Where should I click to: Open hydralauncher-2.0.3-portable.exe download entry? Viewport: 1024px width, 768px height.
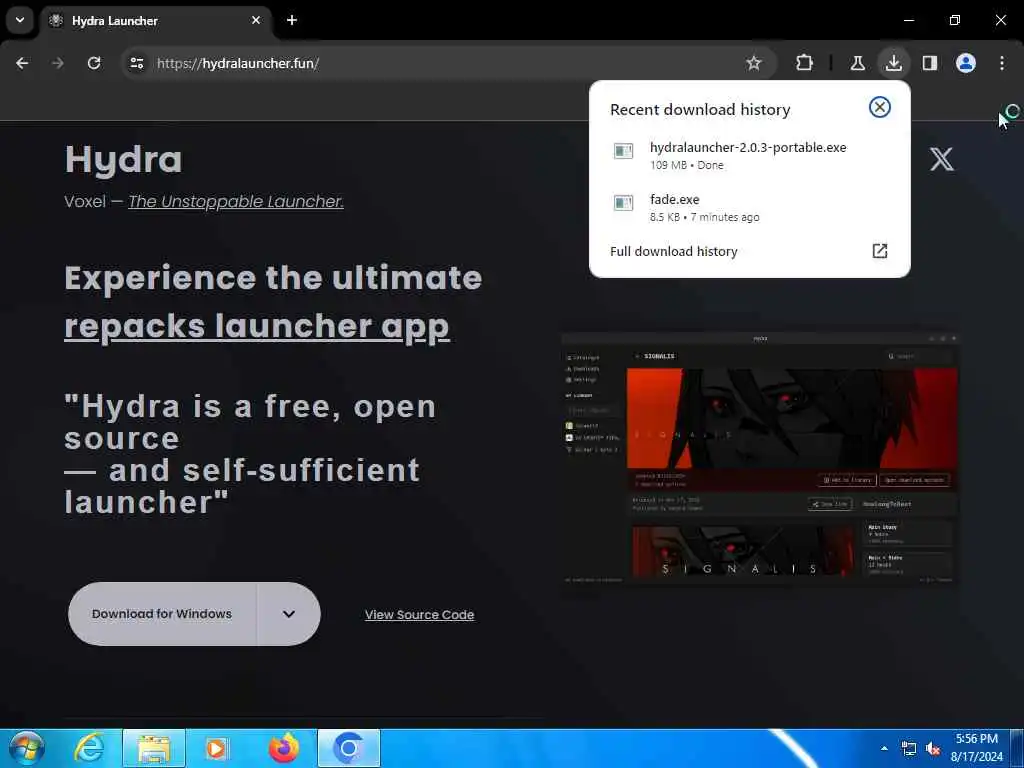(x=749, y=155)
